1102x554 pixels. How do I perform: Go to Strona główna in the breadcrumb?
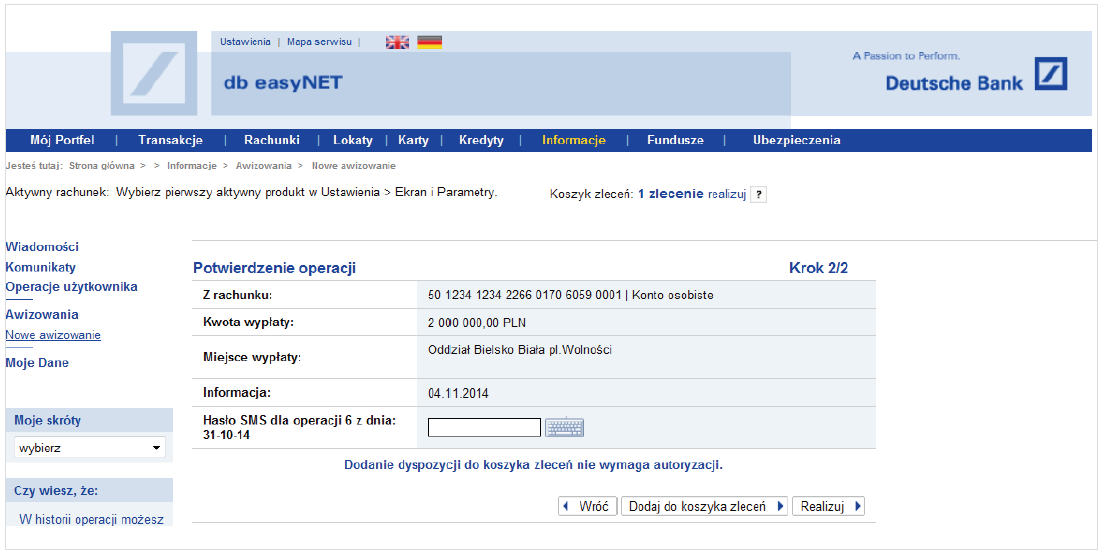point(102,166)
